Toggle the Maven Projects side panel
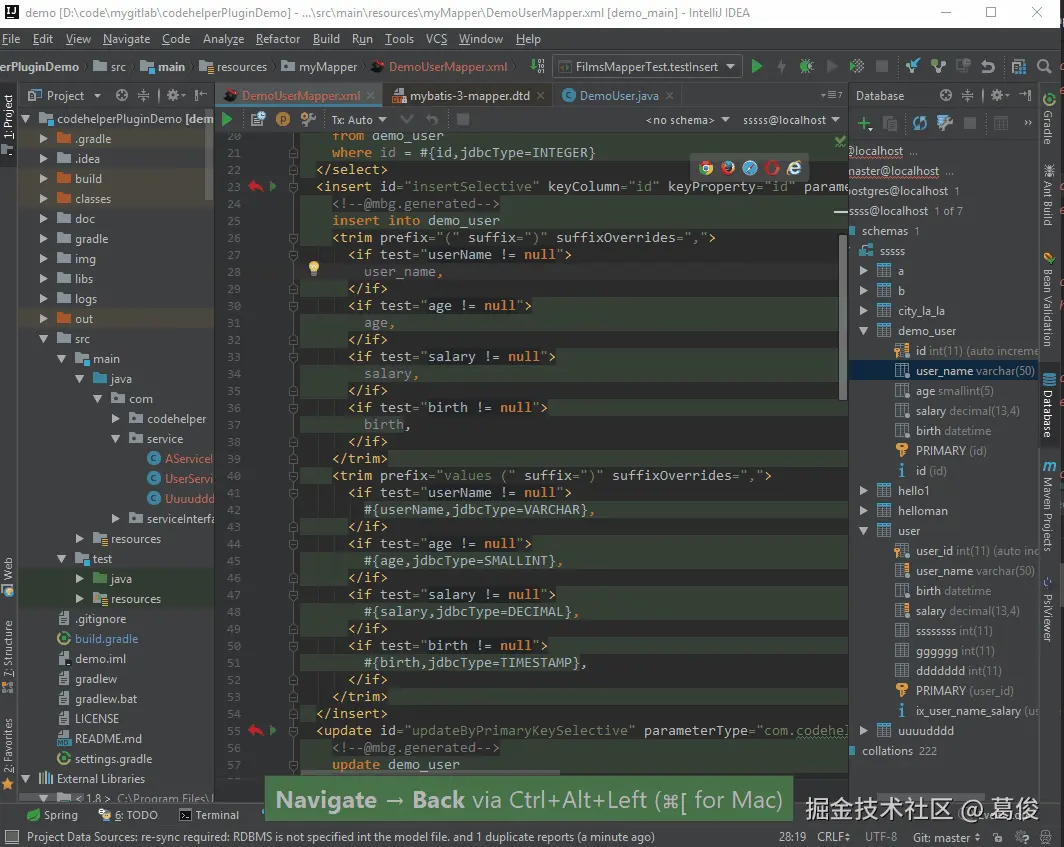The image size is (1064, 847). (x=1048, y=507)
